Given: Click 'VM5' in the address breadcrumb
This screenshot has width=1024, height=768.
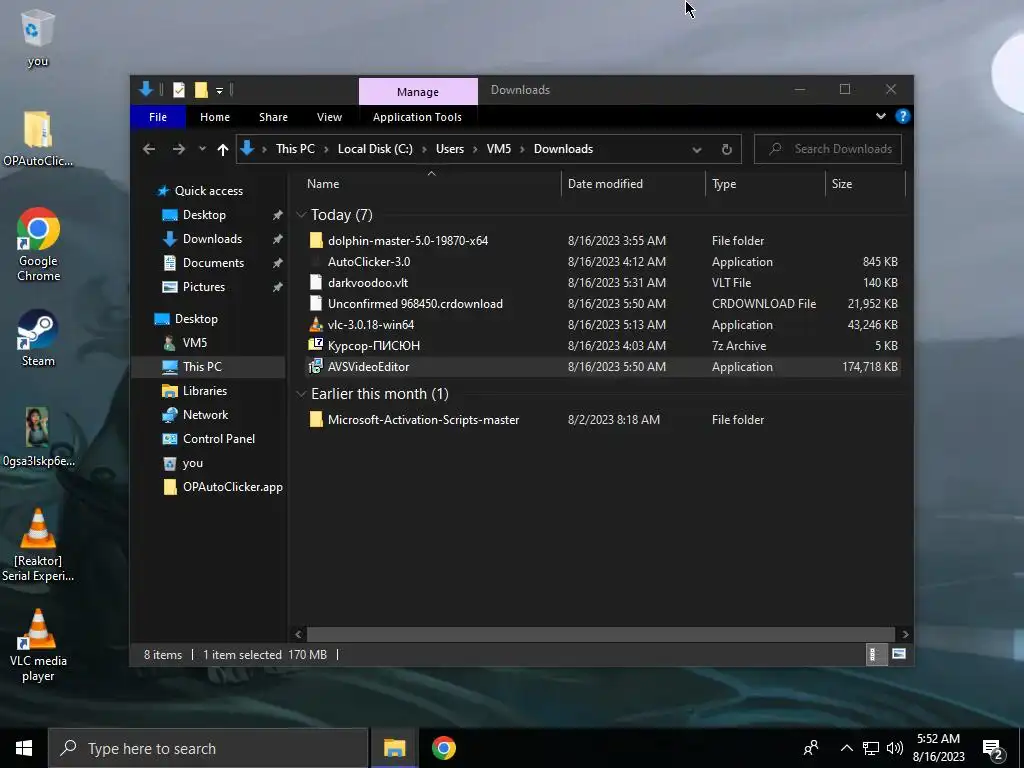Looking at the screenshot, I should pyautogui.click(x=499, y=149).
